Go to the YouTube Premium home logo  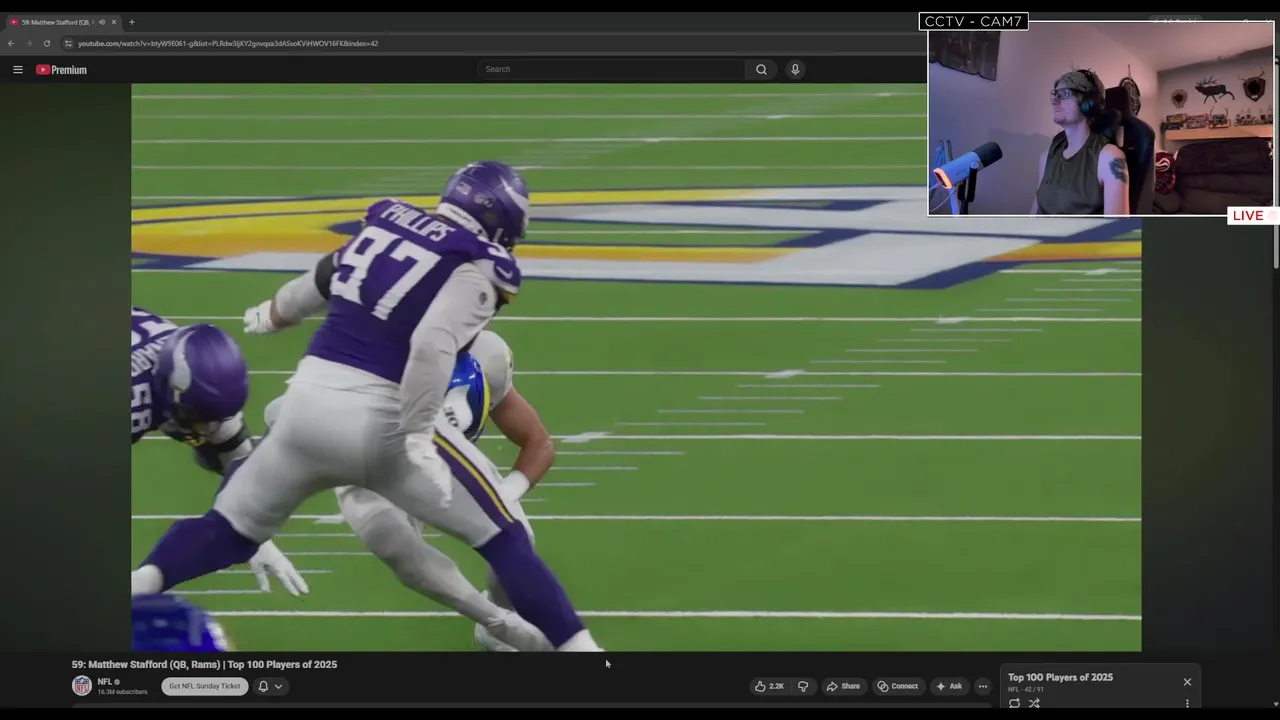(61, 70)
